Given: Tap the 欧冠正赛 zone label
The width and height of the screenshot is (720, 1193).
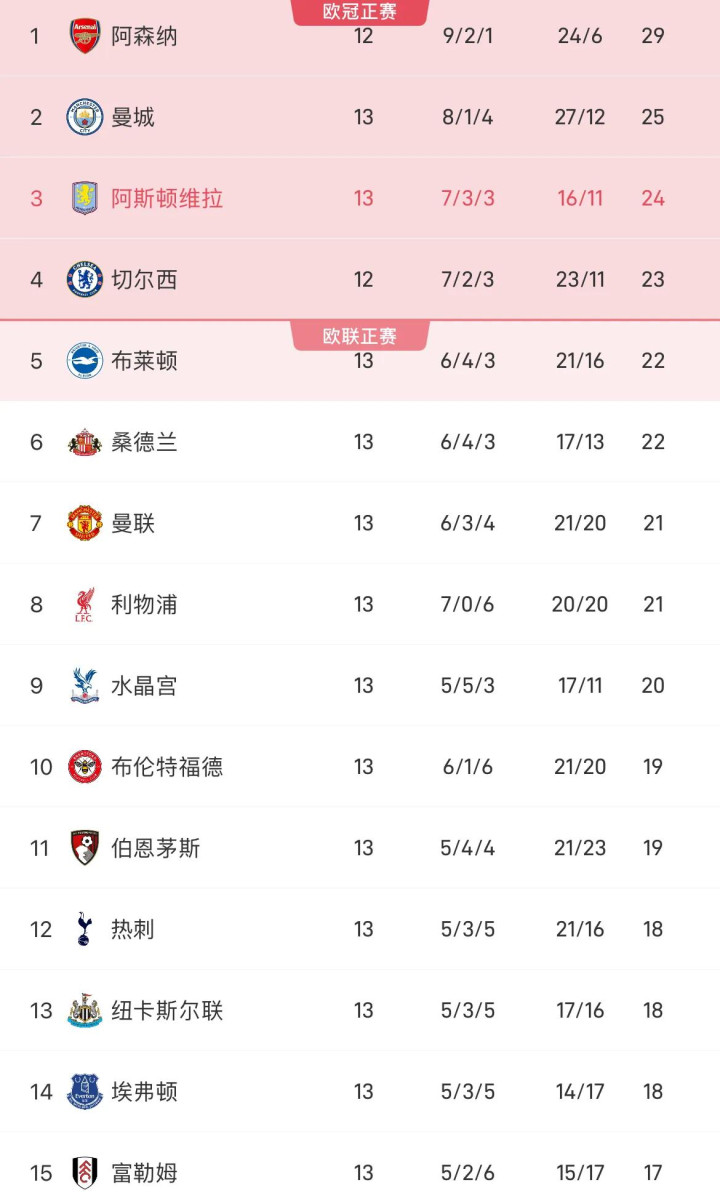Looking at the screenshot, I should click(x=360, y=12).
